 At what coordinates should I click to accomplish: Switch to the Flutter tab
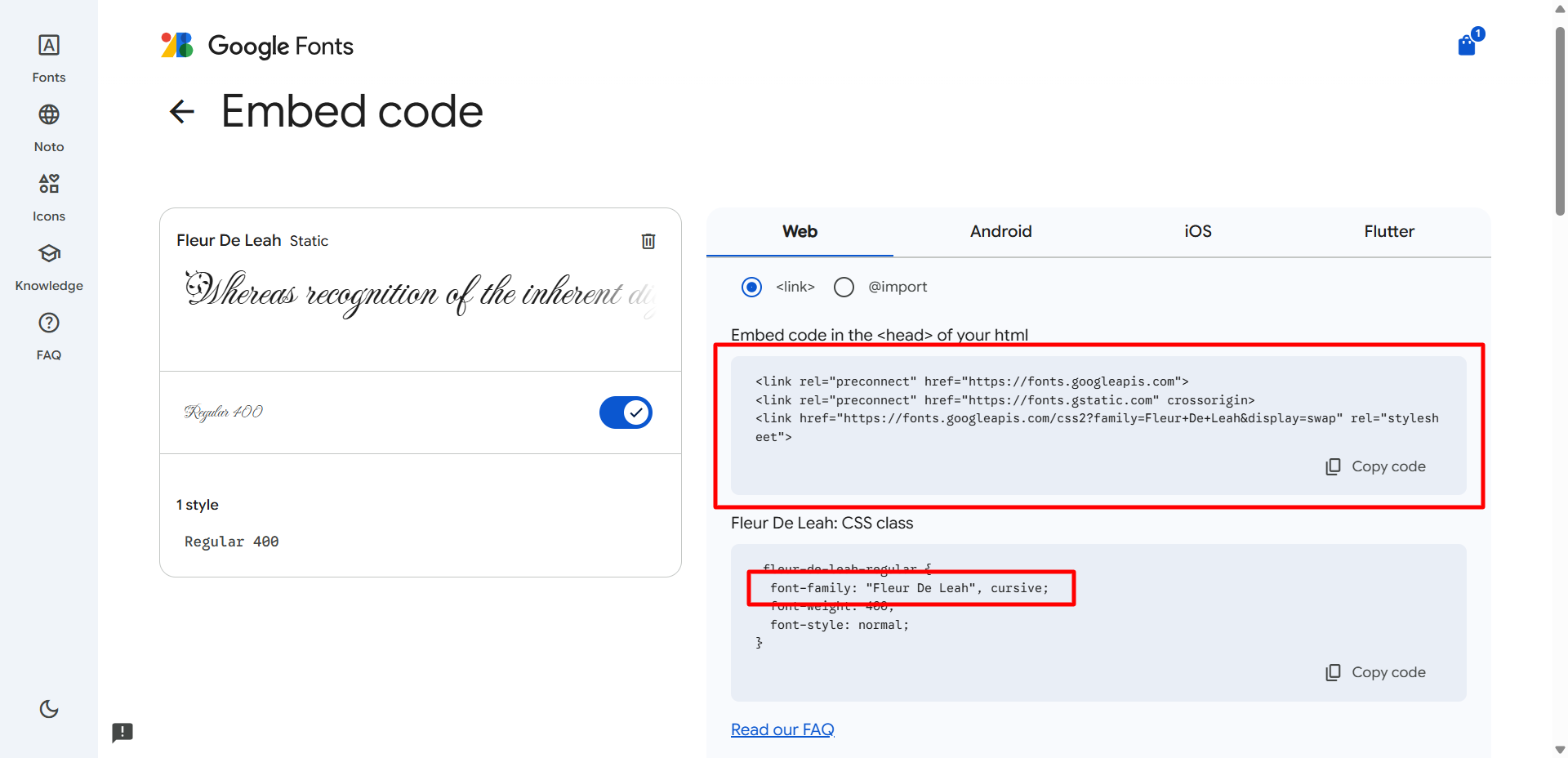pyautogui.click(x=1388, y=232)
